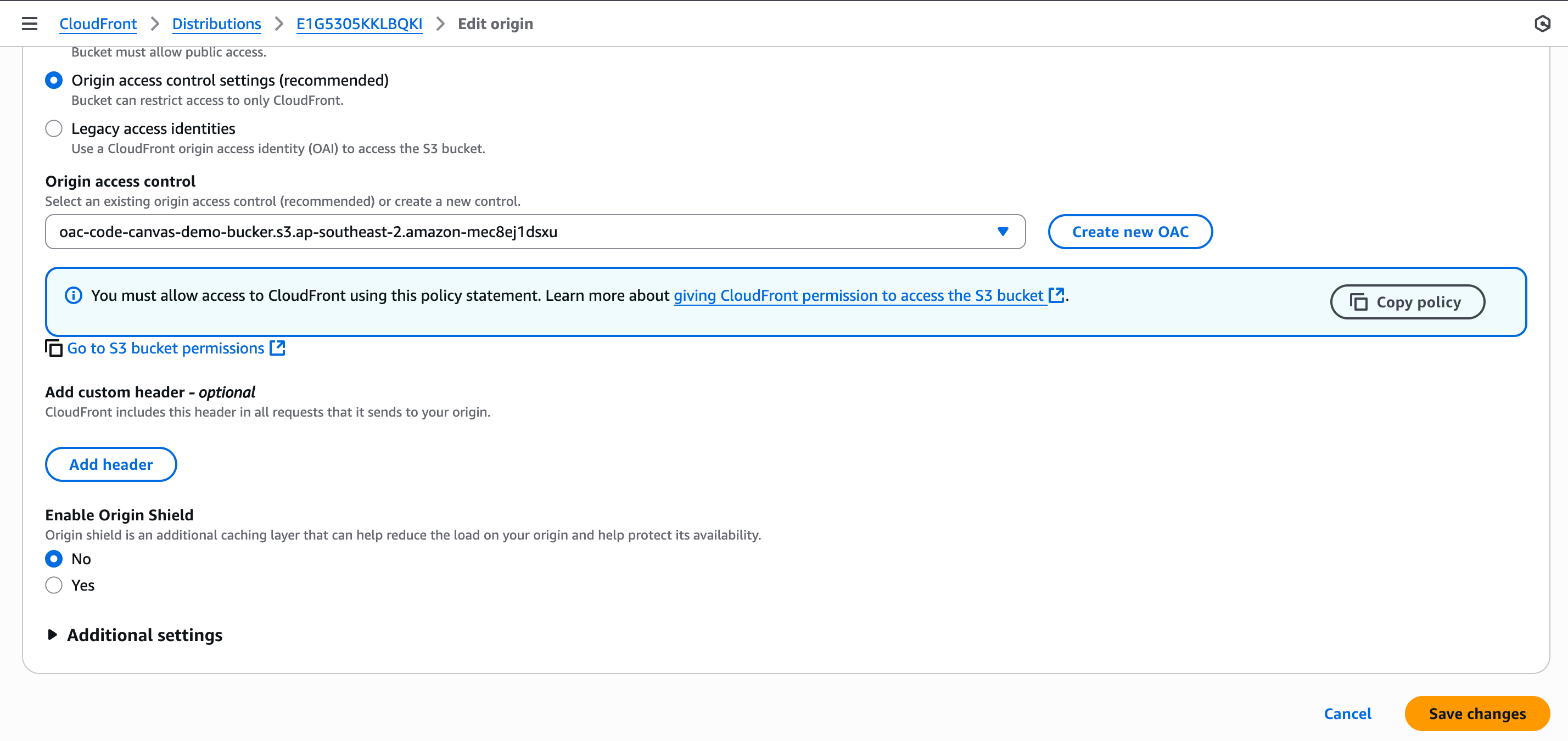Image resolution: width=1568 pixels, height=741 pixels.
Task: Choose Yes for Enable Origin Shield
Action: point(54,585)
